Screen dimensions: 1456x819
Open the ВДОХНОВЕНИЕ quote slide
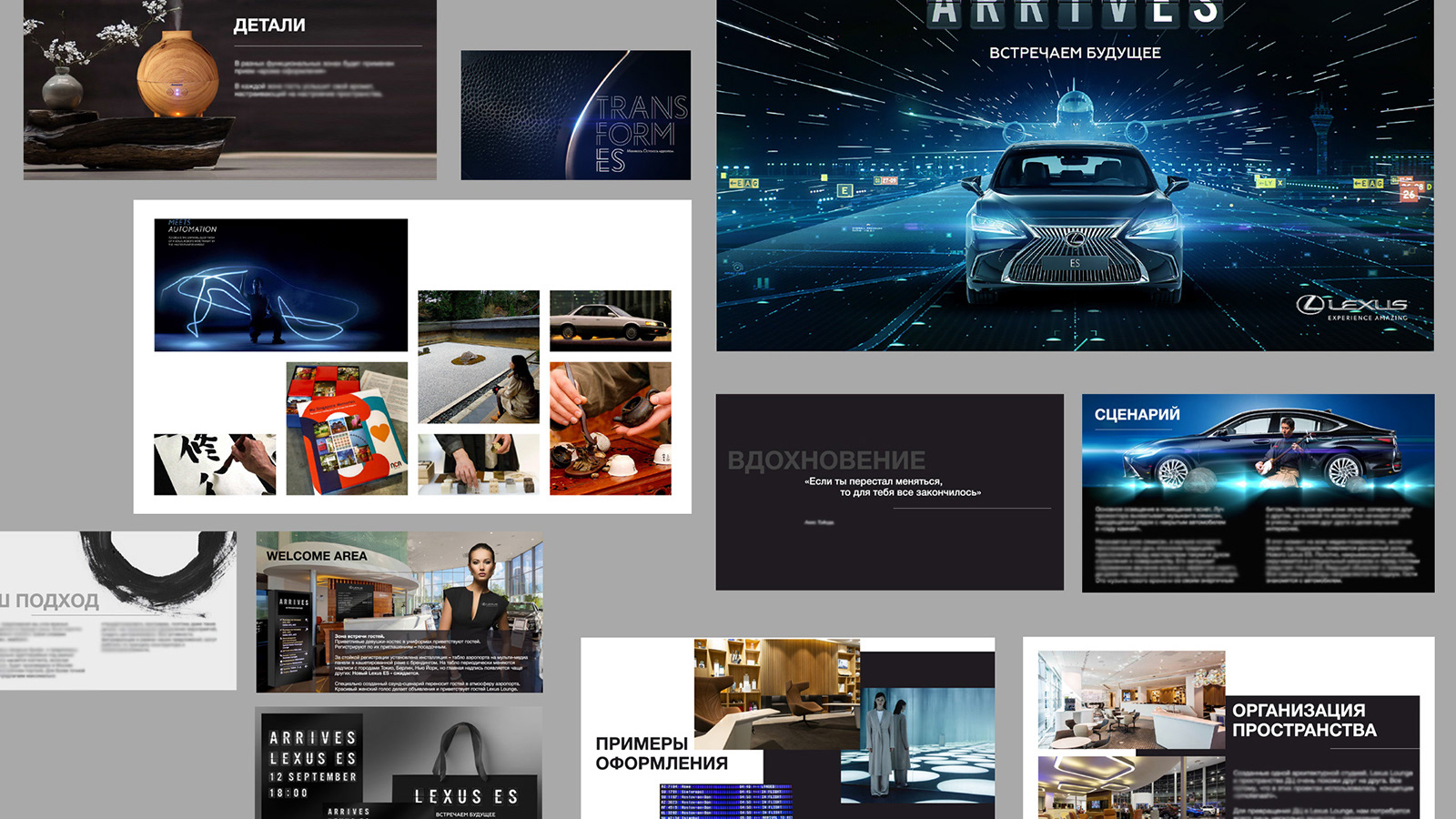click(889, 491)
